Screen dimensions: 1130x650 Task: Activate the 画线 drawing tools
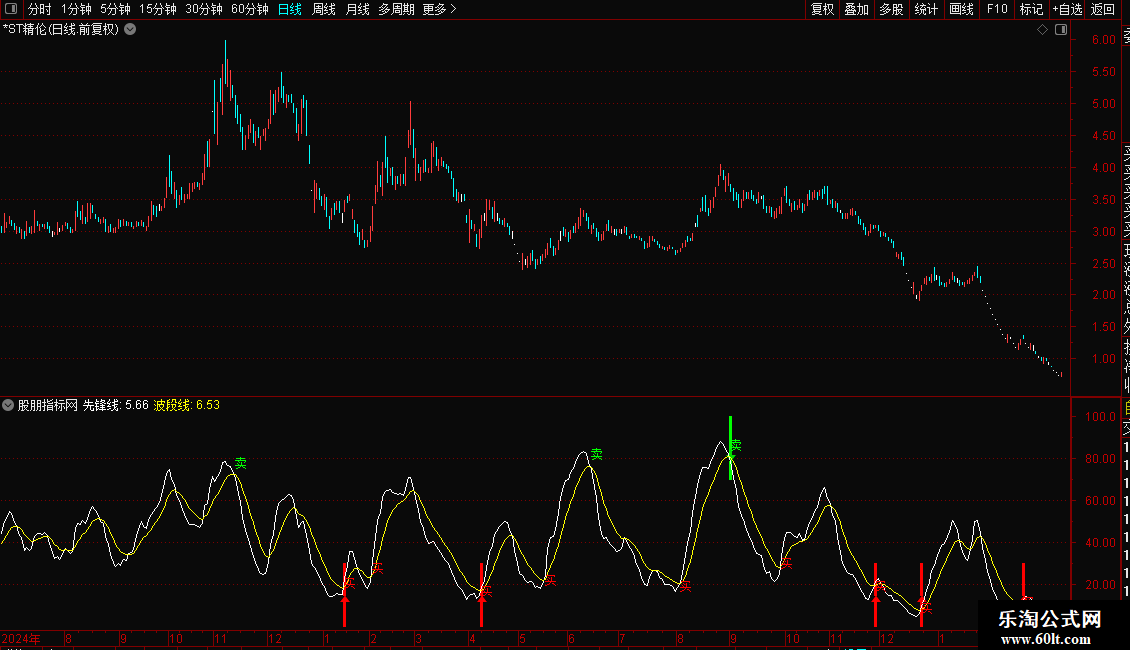961,9
